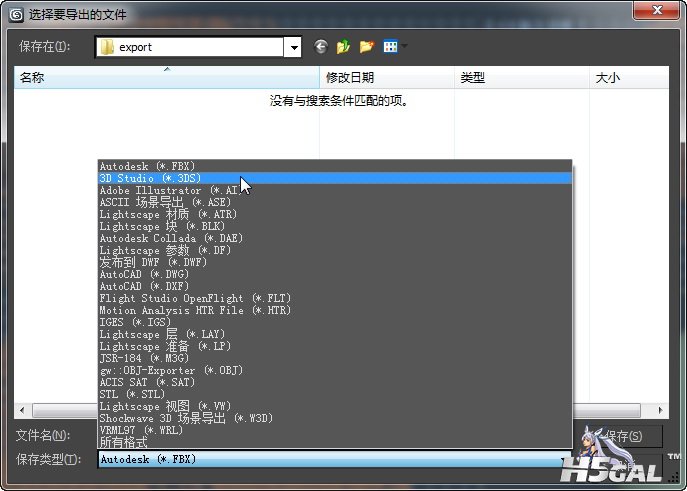Viewport: 687px width, 491px height.
Task: Sort by the 名称 column header
Action: coord(166,77)
